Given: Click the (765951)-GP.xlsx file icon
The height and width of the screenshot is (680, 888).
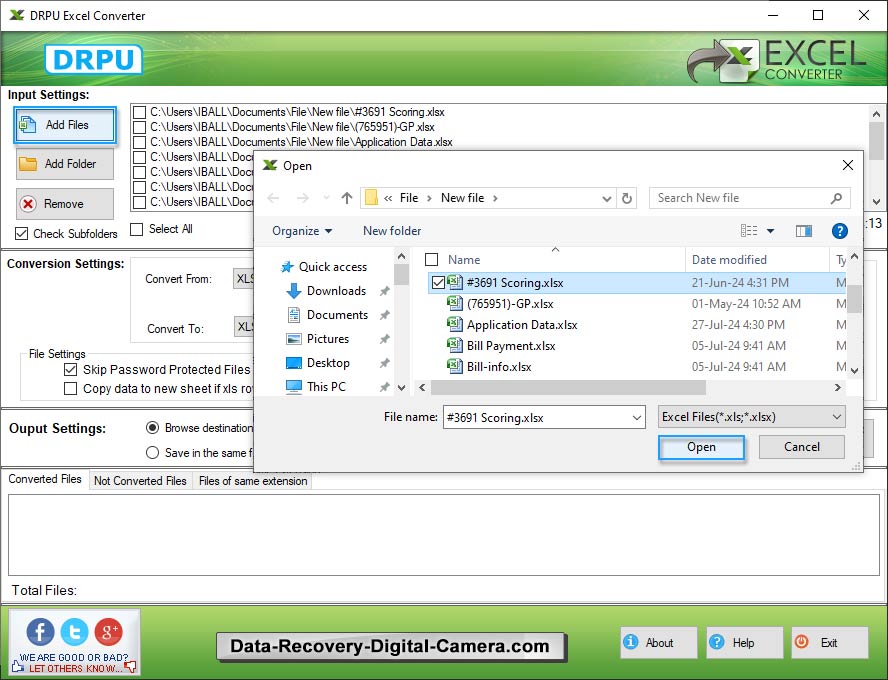Looking at the screenshot, I should [x=455, y=303].
